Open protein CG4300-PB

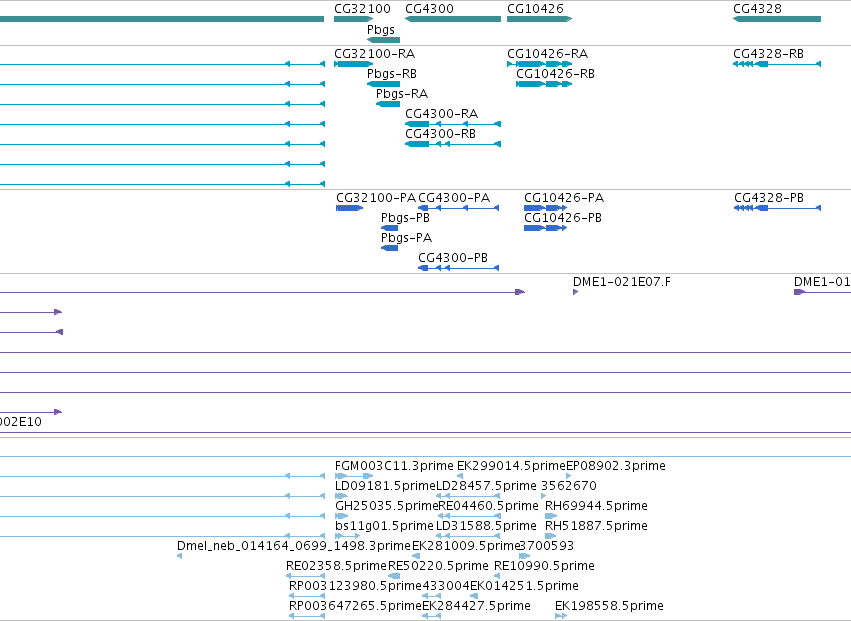(x=453, y=258)
